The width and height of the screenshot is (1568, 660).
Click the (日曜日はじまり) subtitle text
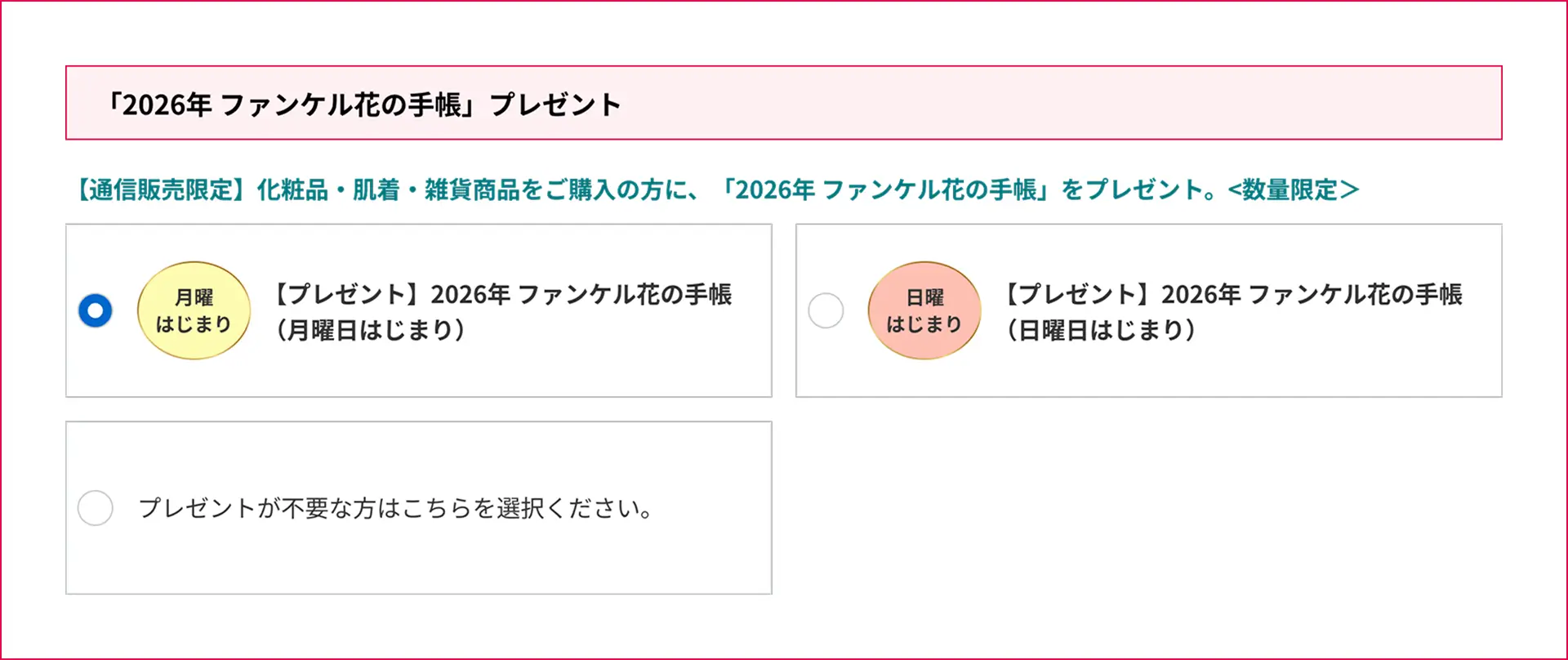[1101, 330]
